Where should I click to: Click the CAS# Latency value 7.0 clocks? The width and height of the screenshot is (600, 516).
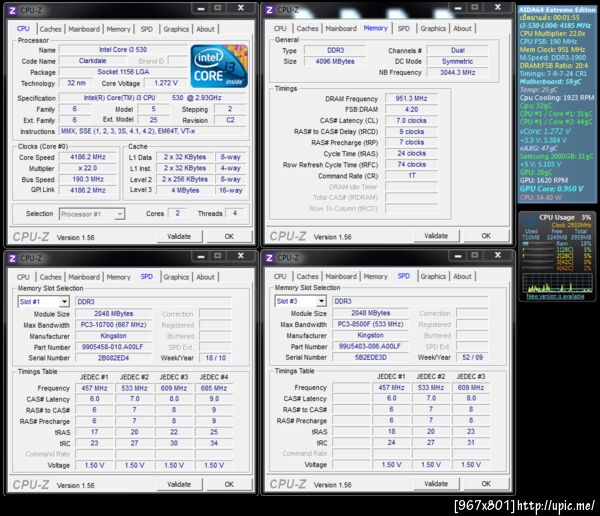pos(411,121)
